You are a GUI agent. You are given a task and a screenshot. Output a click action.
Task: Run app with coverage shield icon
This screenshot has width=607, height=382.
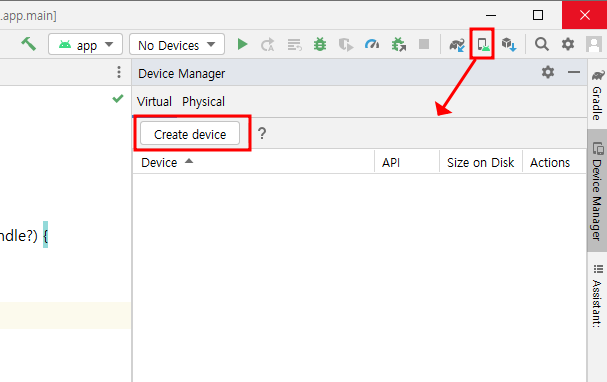click(x=346, y=45)
